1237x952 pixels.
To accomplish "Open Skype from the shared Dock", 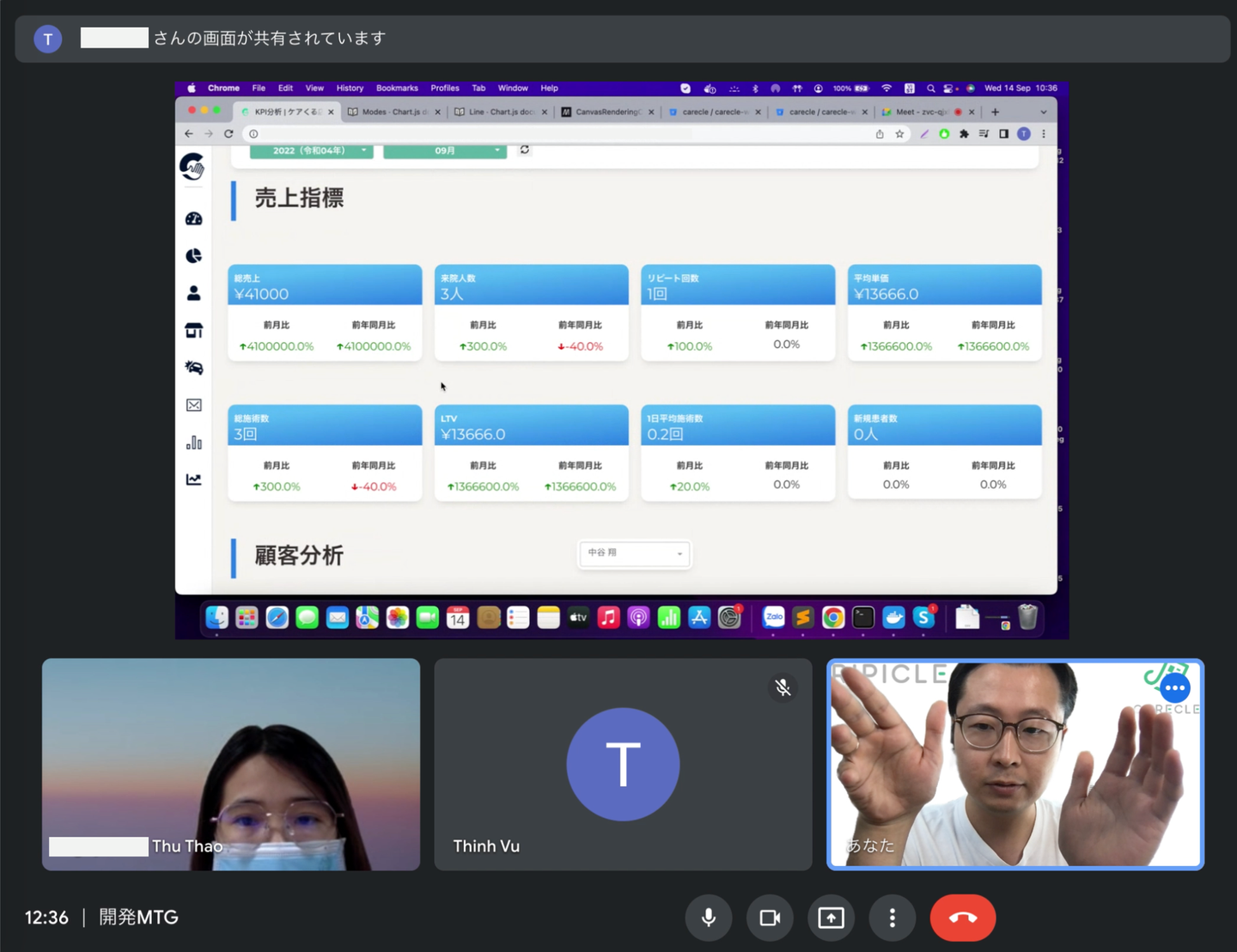I will point(923,617).
